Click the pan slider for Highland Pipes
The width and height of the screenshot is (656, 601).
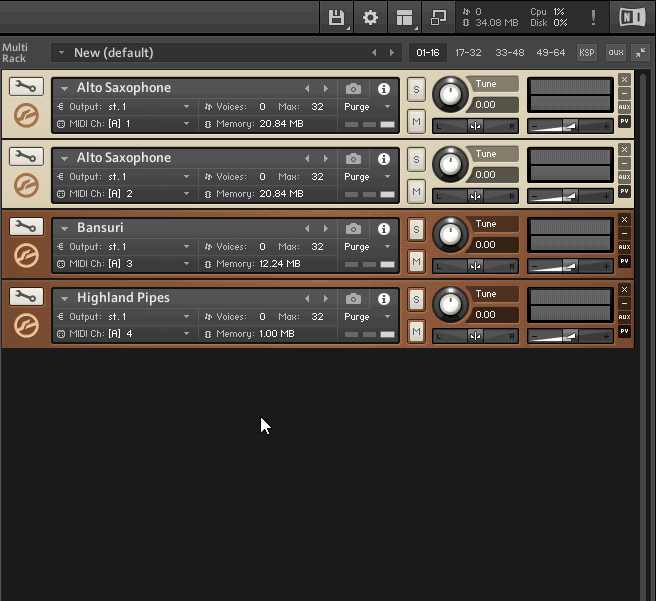[x=475, y=336]
